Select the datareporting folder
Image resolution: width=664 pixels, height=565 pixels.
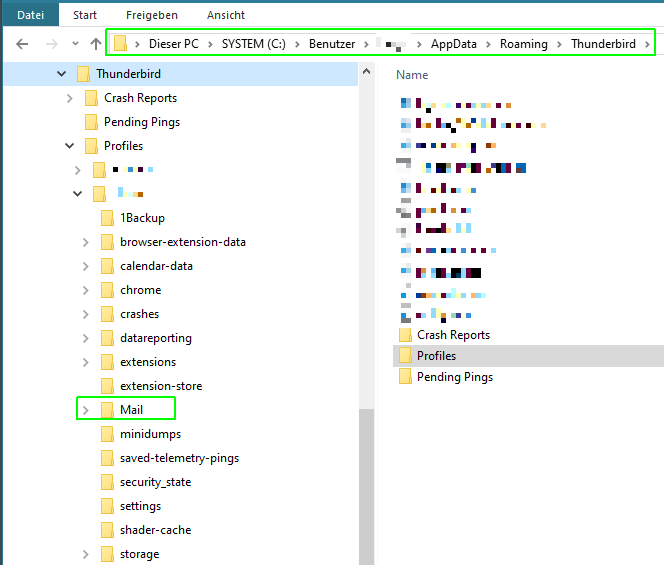tap(156, 338)
